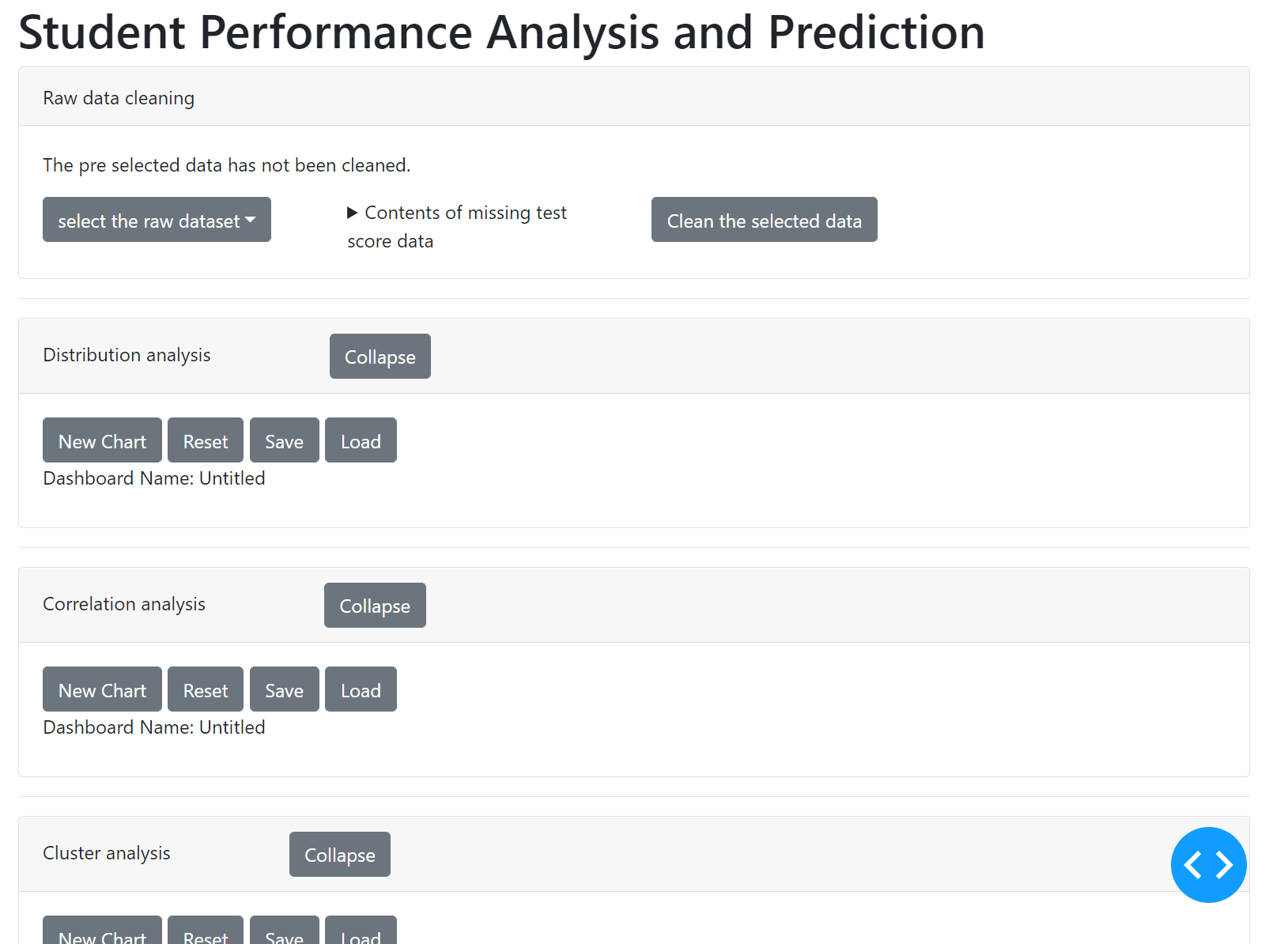Click Clean the selected data button

pos(764,220)
